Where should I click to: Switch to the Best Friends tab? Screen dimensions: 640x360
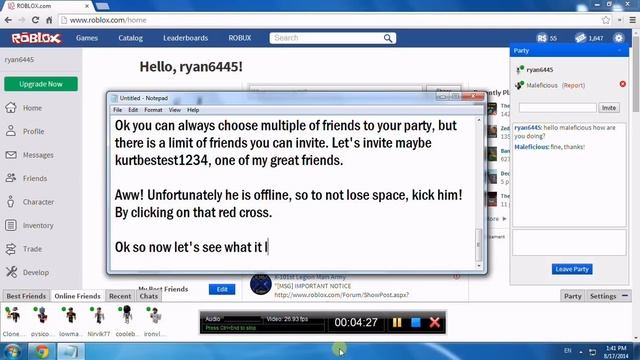[x=26, y=296]
